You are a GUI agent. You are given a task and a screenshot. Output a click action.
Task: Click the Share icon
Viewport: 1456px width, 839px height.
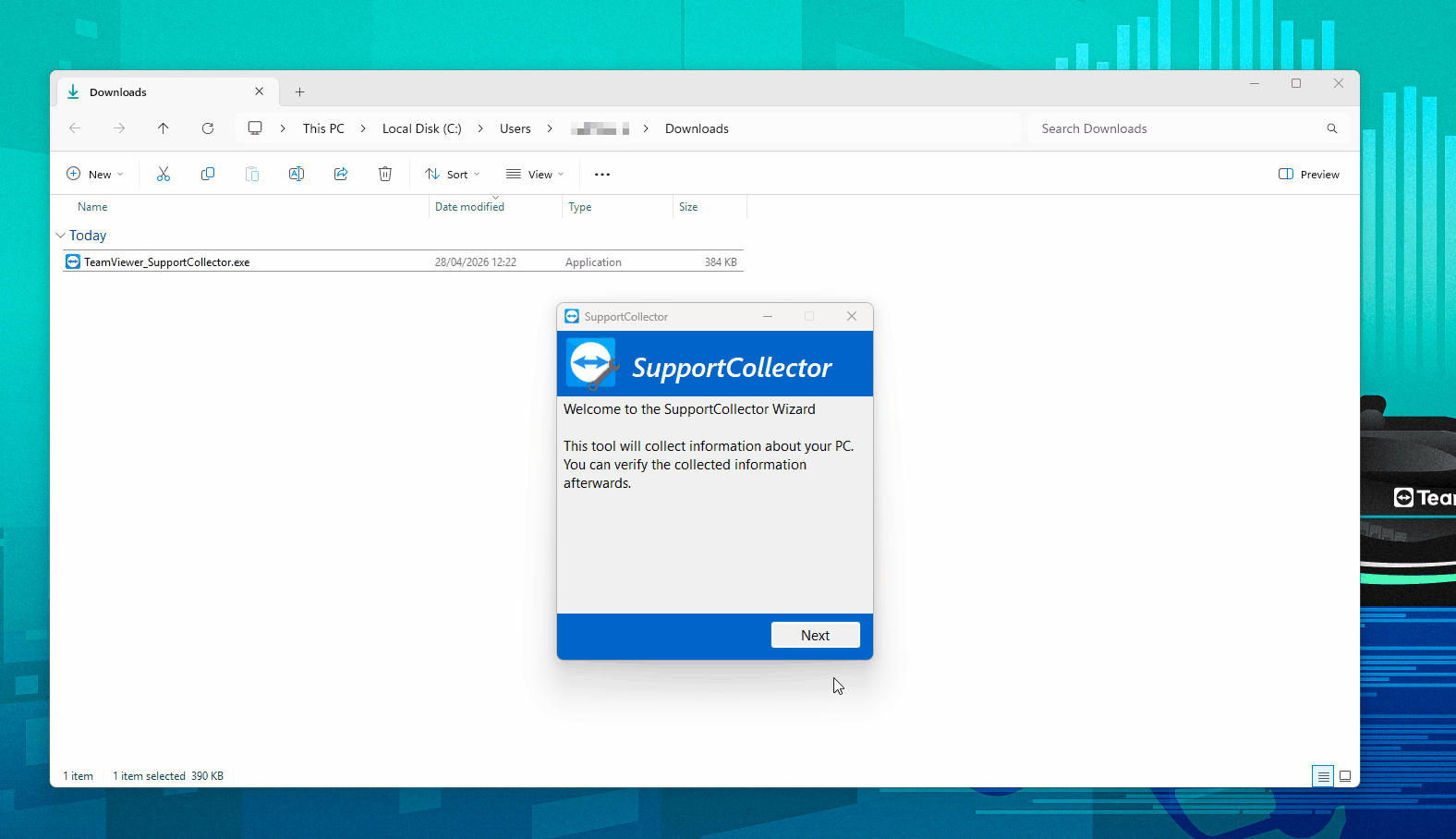pos(341,174)
